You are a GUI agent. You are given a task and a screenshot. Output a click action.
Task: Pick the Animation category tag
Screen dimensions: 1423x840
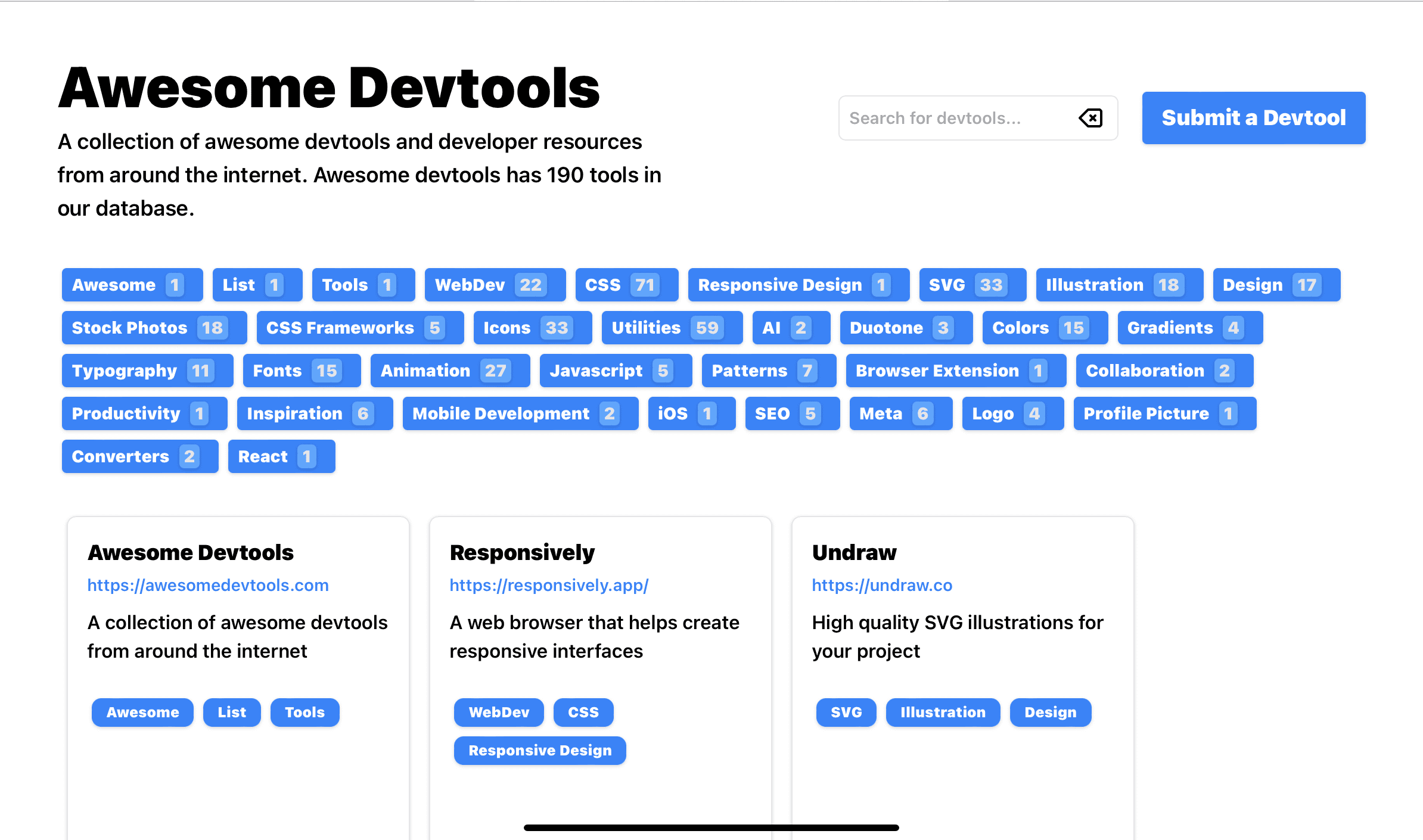(x=450, y=371)
